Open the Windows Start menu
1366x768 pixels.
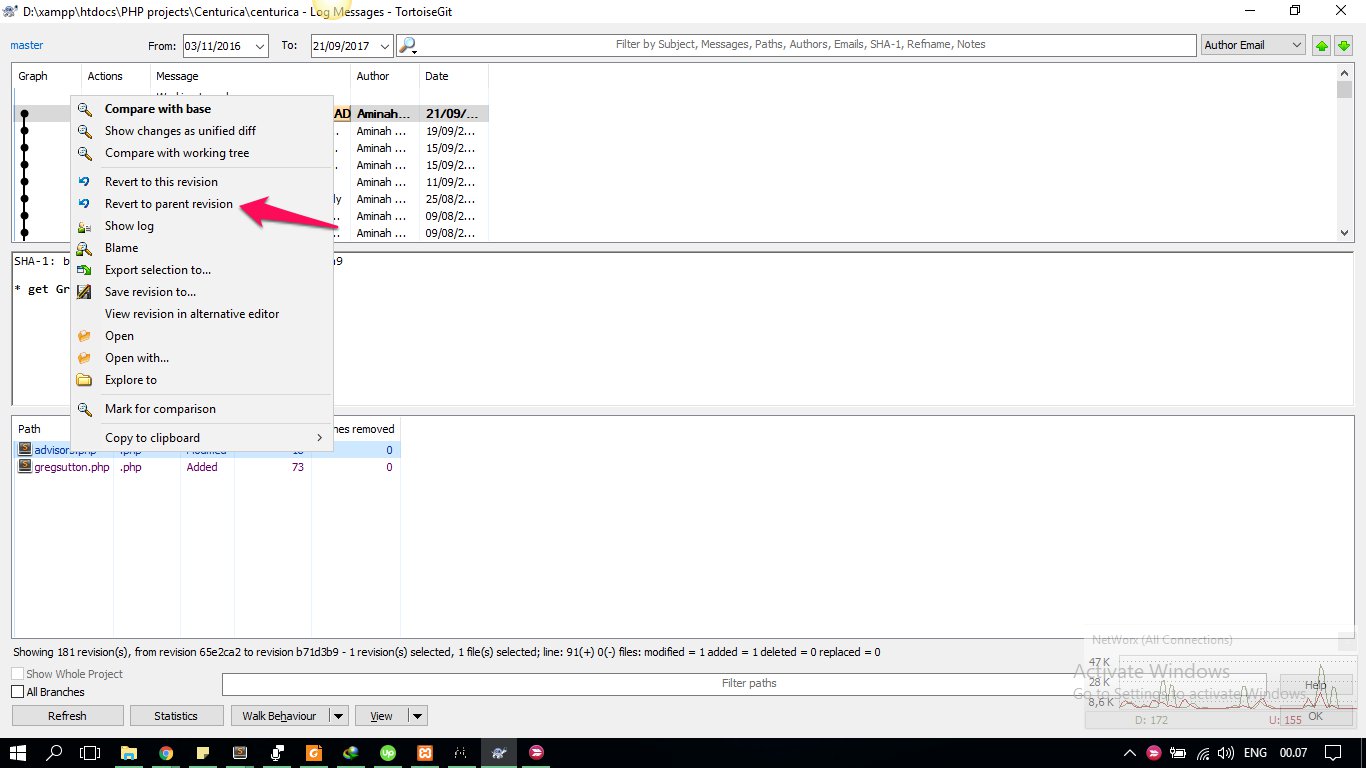(x=18, y=752)
